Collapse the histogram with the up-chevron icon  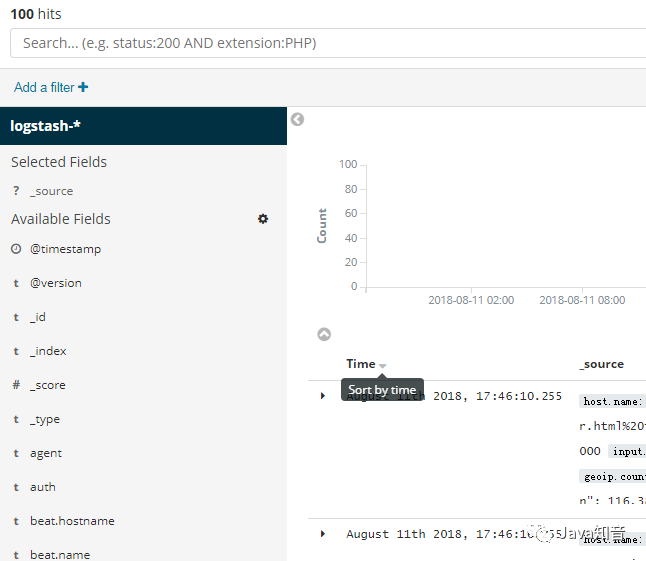tap(324, 334)
